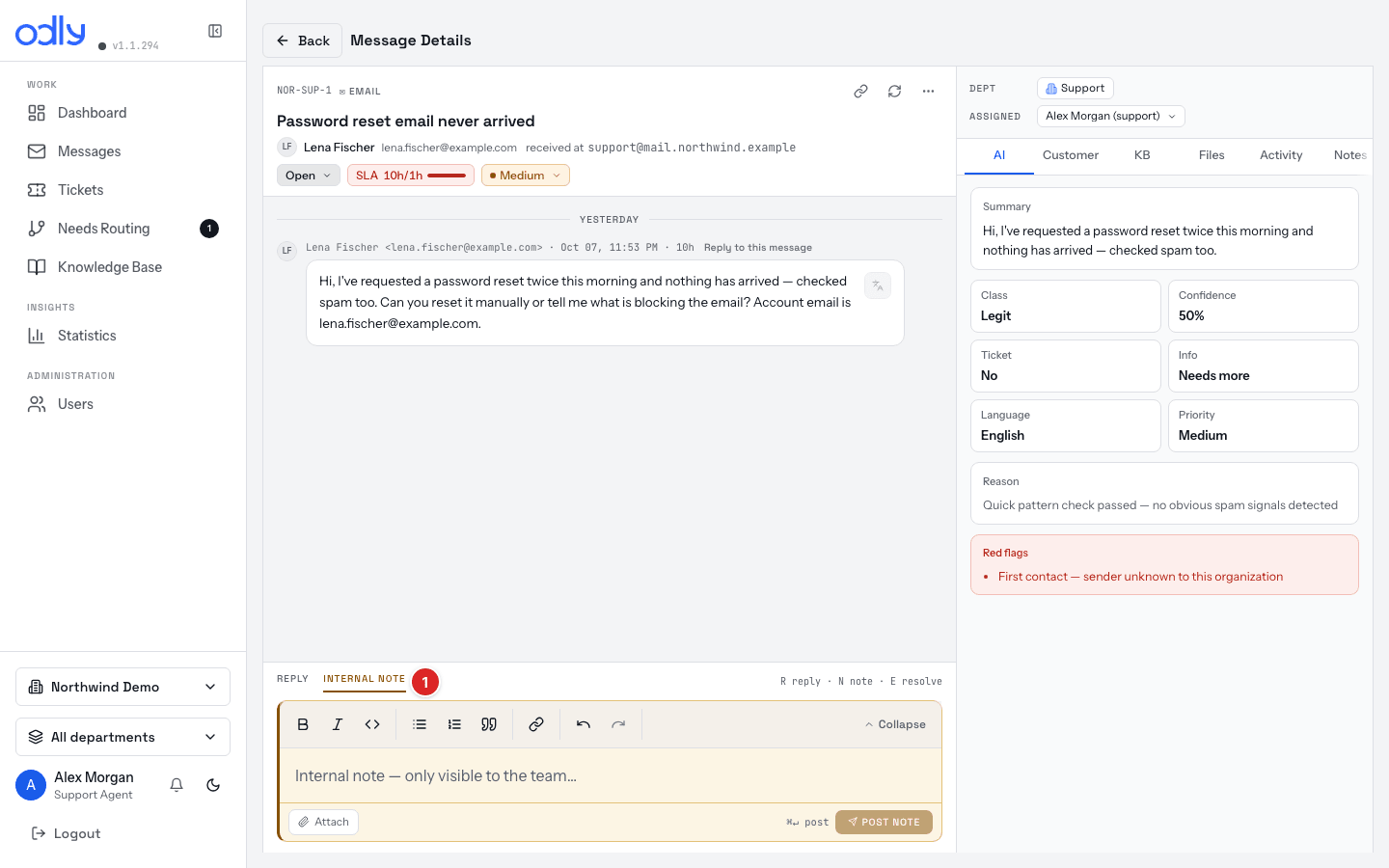Apply bold formatting in note editor
This screenshot has width=1389, height=868.
[x=303, y=724]
